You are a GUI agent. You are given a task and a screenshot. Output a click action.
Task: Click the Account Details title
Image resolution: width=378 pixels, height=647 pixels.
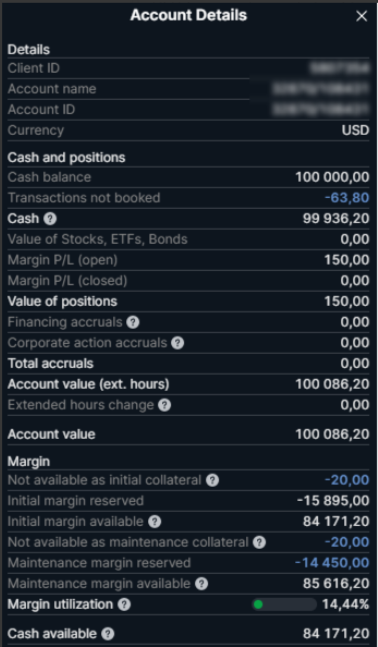pos(189,15)
